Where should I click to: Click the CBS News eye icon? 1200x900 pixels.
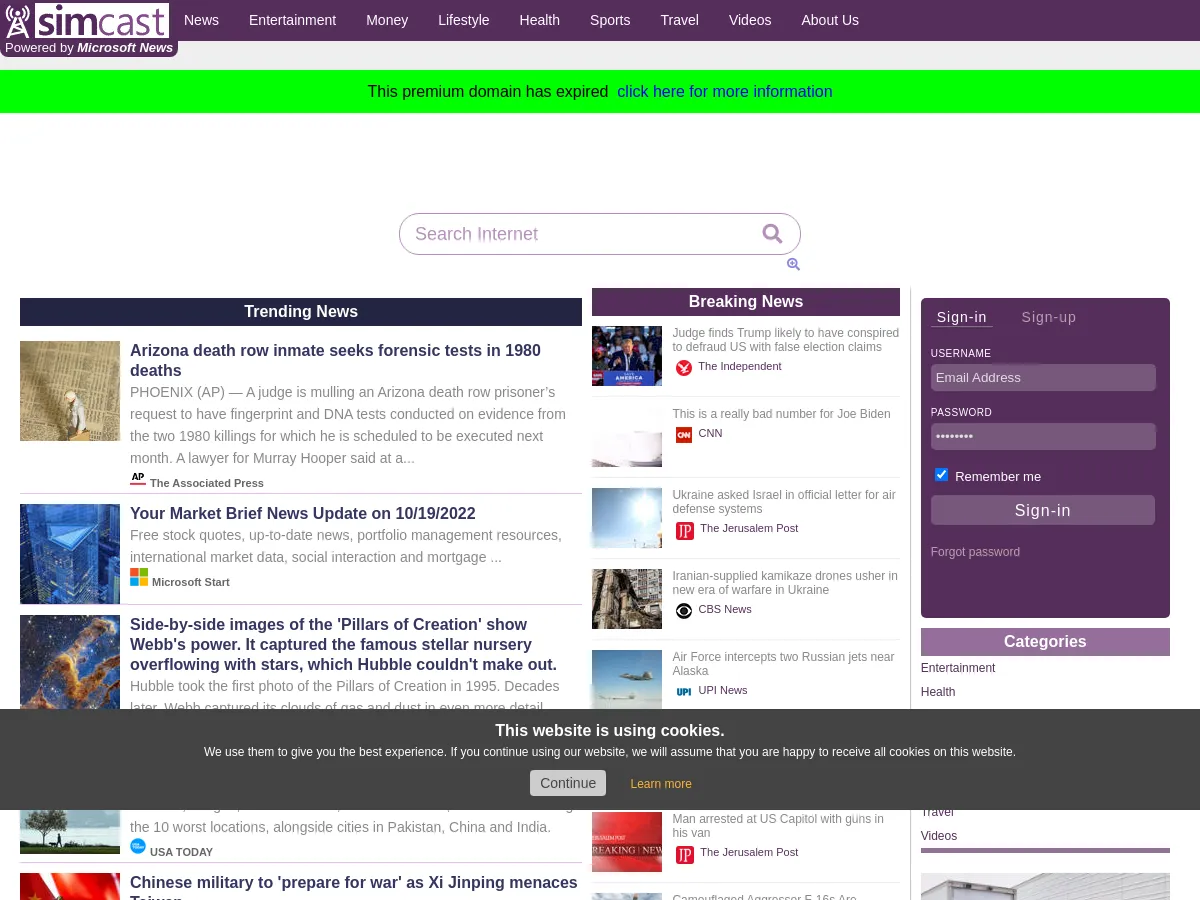(x=684, y=611)
